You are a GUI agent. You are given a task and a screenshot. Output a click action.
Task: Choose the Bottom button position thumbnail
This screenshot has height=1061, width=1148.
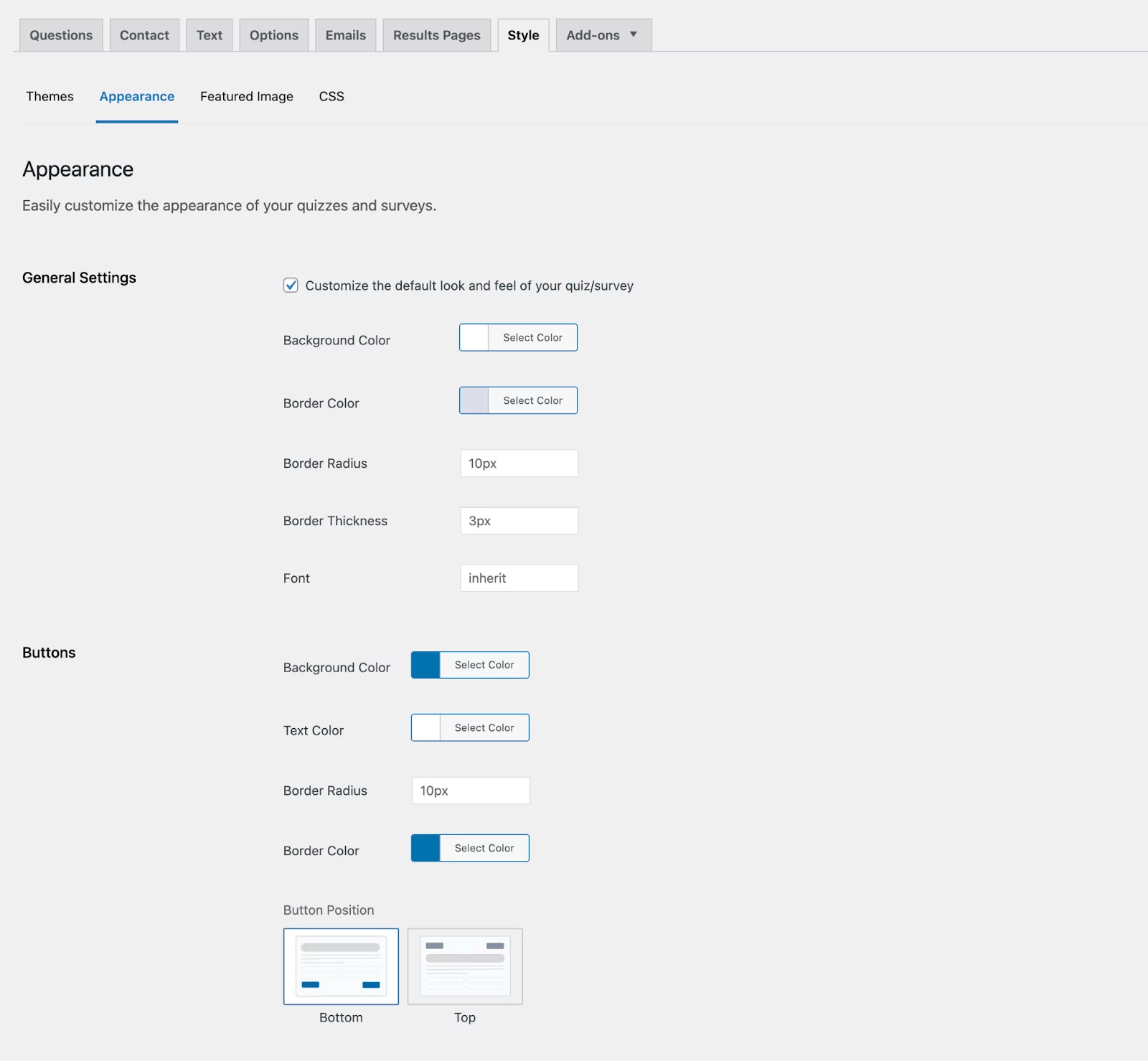pyautogui.click(x=341, y=966)
